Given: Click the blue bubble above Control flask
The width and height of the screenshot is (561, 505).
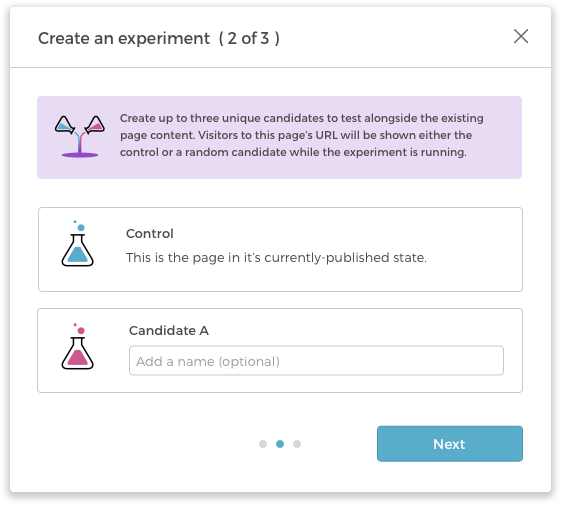Looking at the screenshot, I should [x=81, y=227].
